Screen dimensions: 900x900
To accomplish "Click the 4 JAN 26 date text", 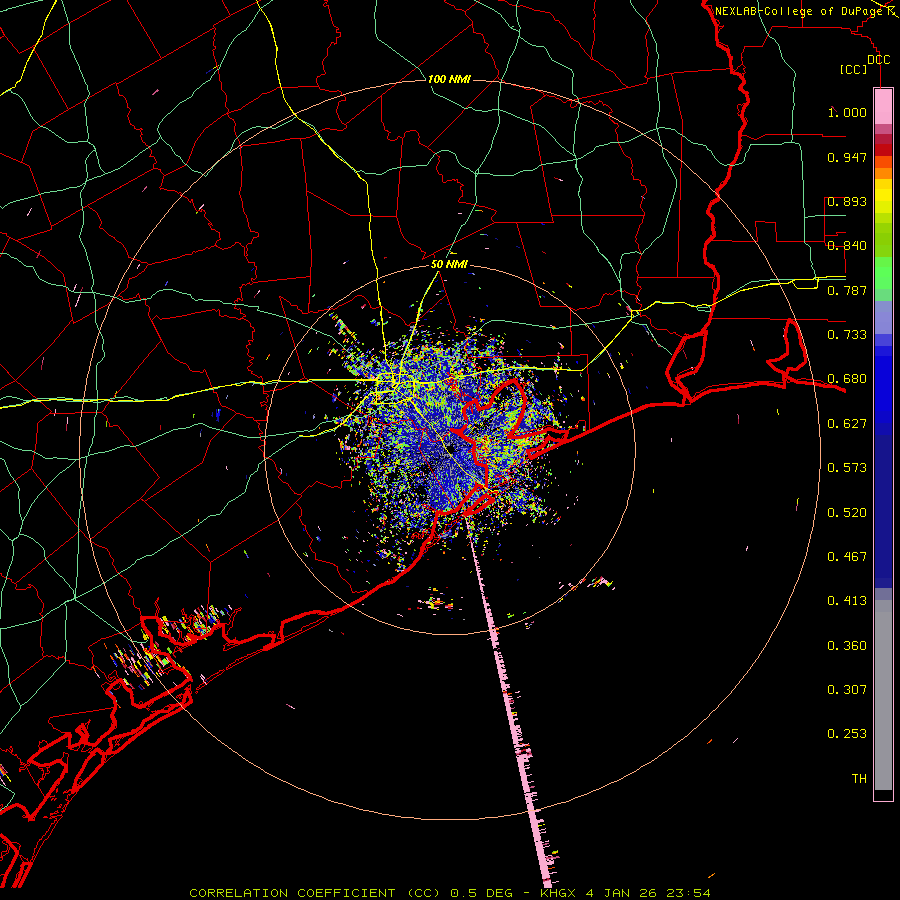I will (621, 893).
